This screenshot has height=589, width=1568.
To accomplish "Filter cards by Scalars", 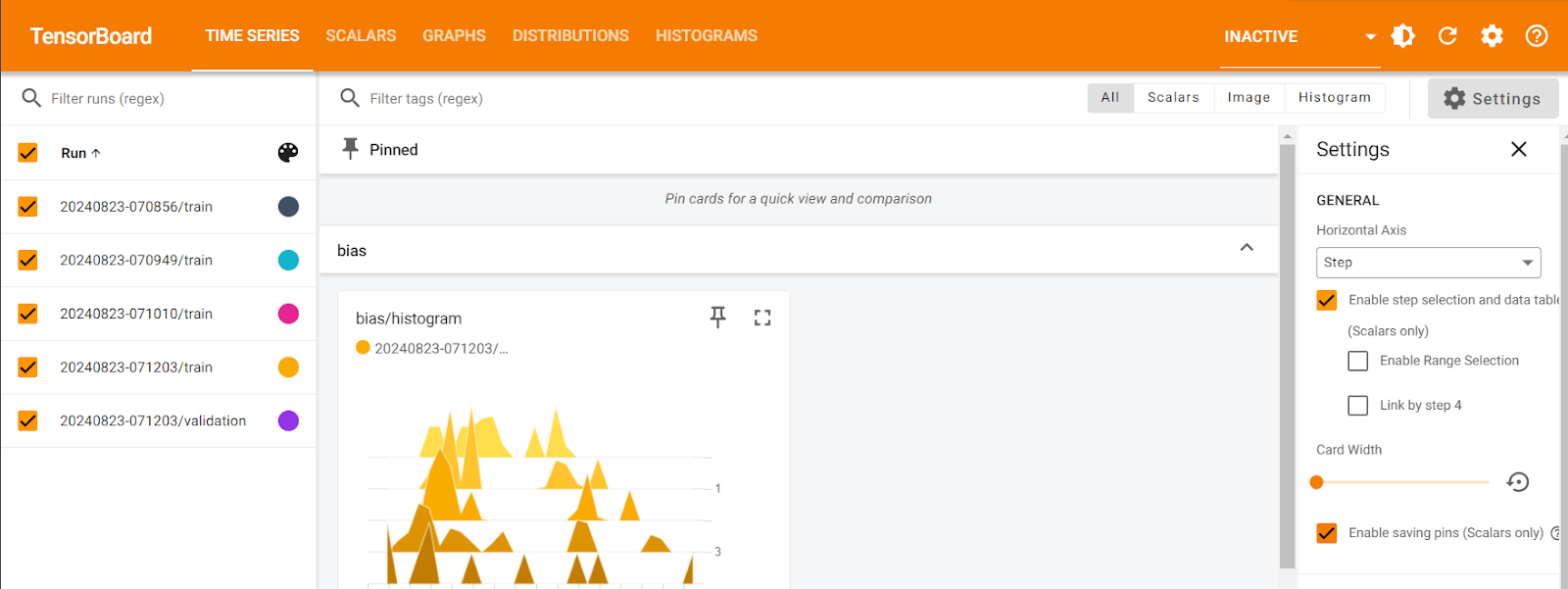I will pos(1173,98).
